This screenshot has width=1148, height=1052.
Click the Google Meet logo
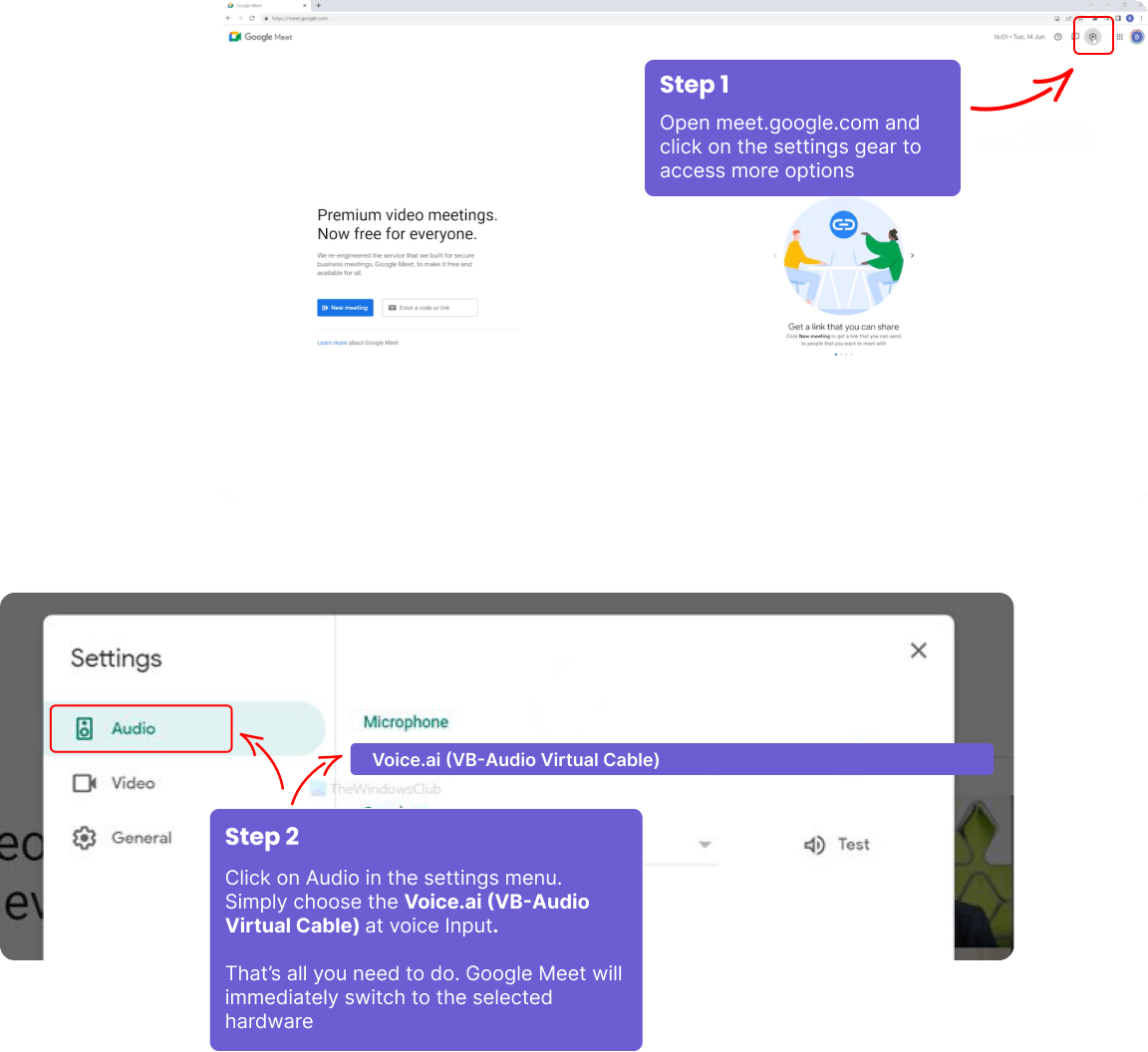[x=260, y=37]
